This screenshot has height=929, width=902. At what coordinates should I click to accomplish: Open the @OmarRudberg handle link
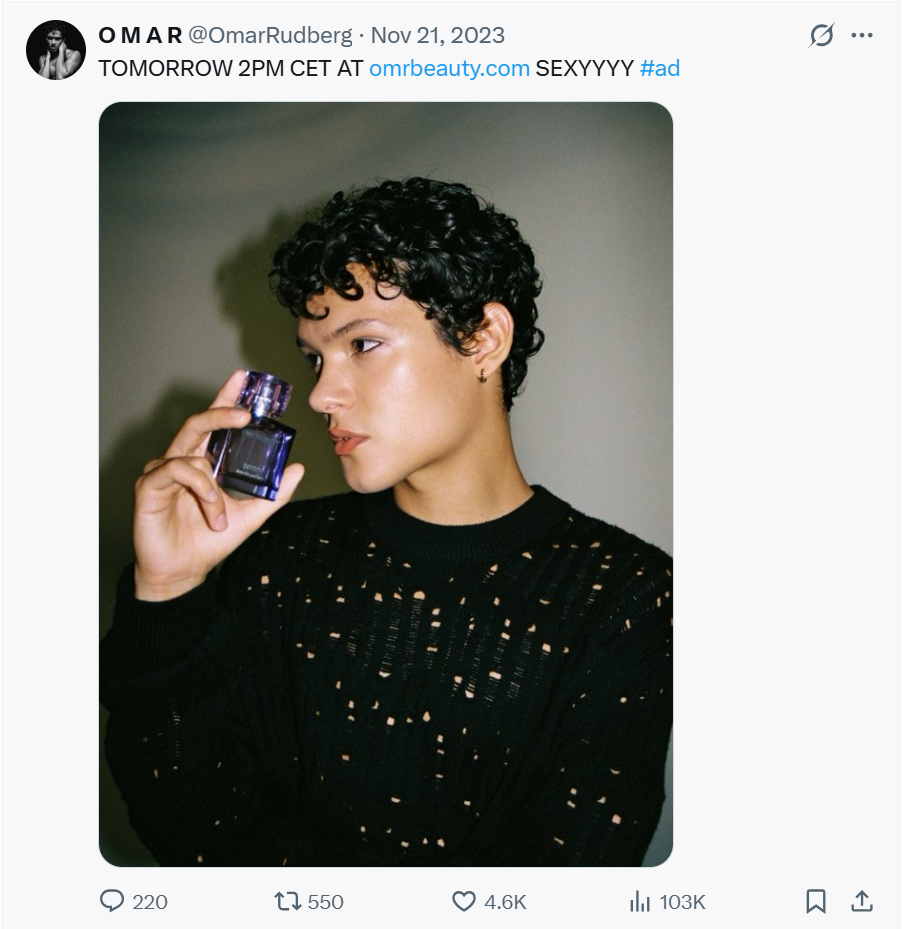pyautogui.click(x=270, y=36)
